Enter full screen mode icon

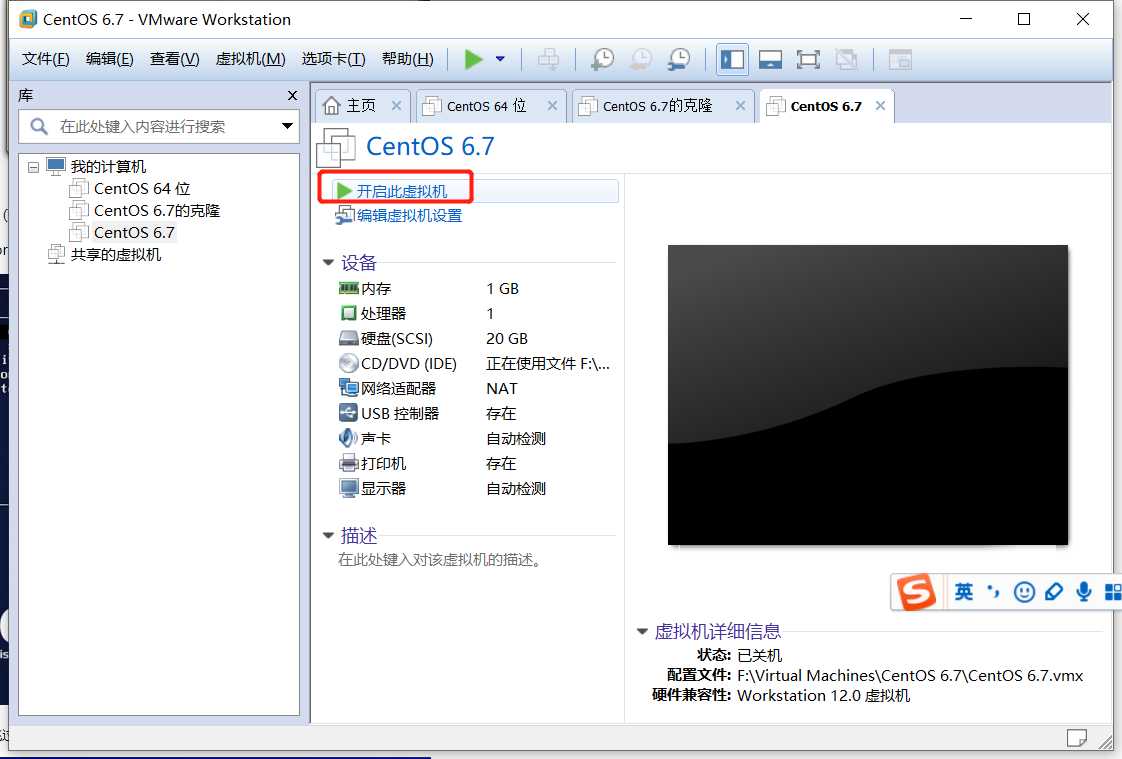tap(808, 59)
